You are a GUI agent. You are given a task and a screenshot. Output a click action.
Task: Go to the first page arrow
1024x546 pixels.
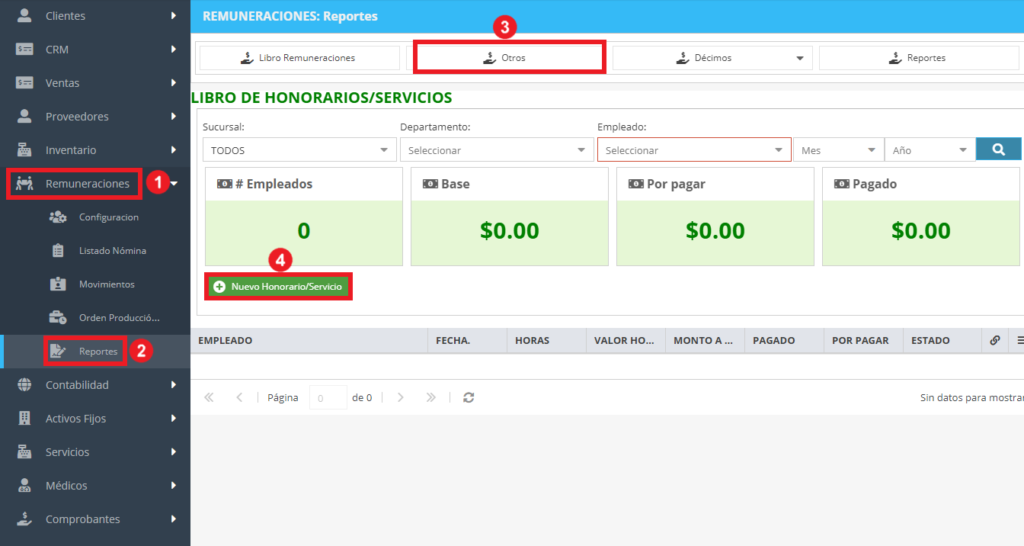(209, 397)
